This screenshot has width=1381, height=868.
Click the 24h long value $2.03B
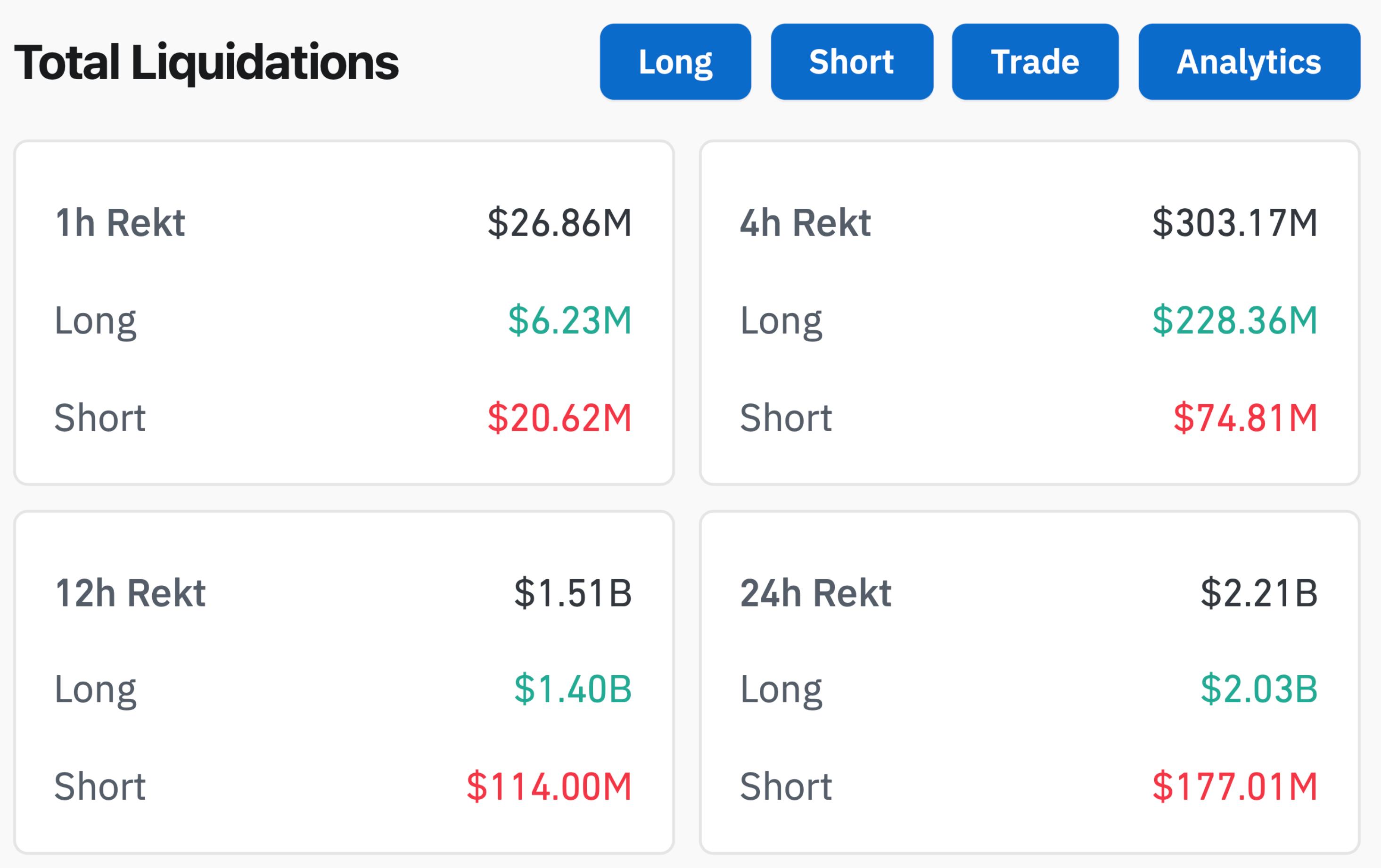point(1259,688)
